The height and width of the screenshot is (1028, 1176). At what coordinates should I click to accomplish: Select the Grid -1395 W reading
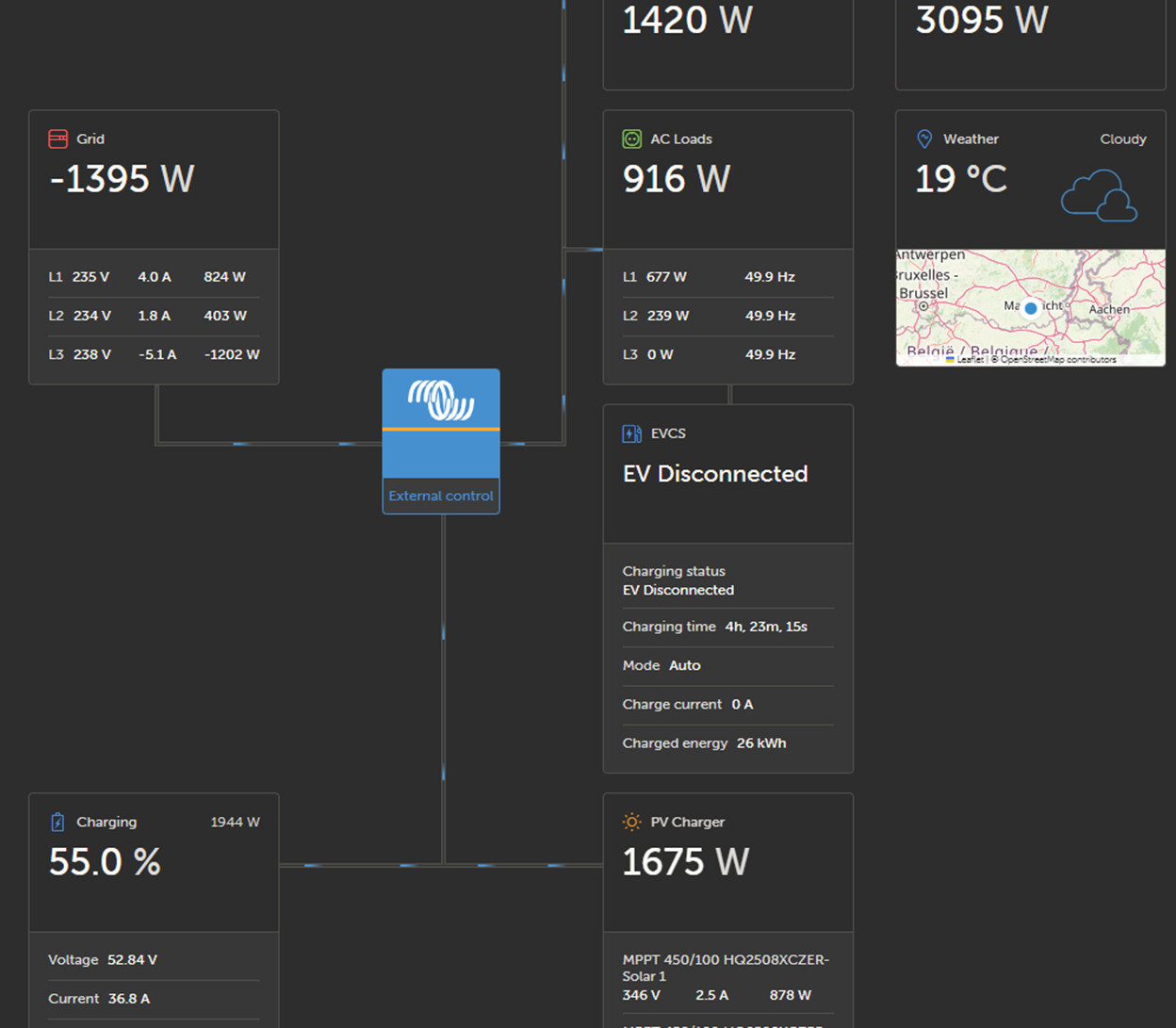coord(122,179)
